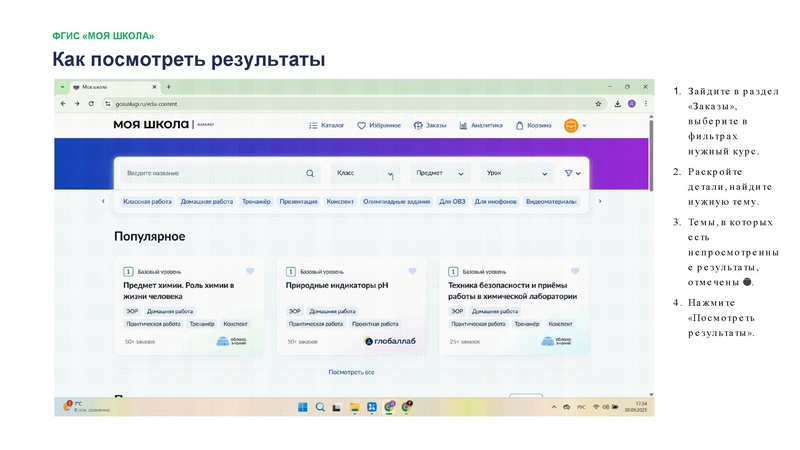Image resolution: width=800 pixels, height=450 pixels.
Task: Show hidden system tray icons
Action: (554, 407)
